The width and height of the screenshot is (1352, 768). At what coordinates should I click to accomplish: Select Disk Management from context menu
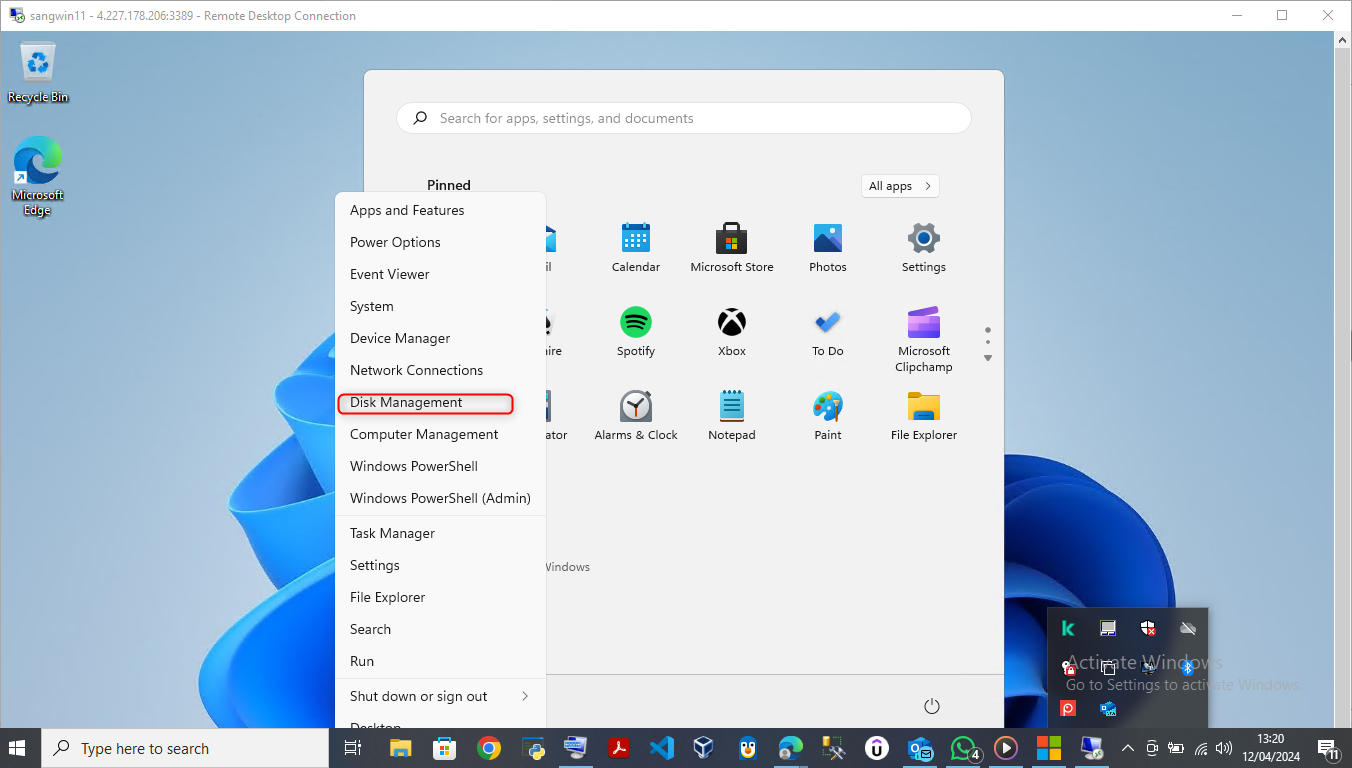406,402
